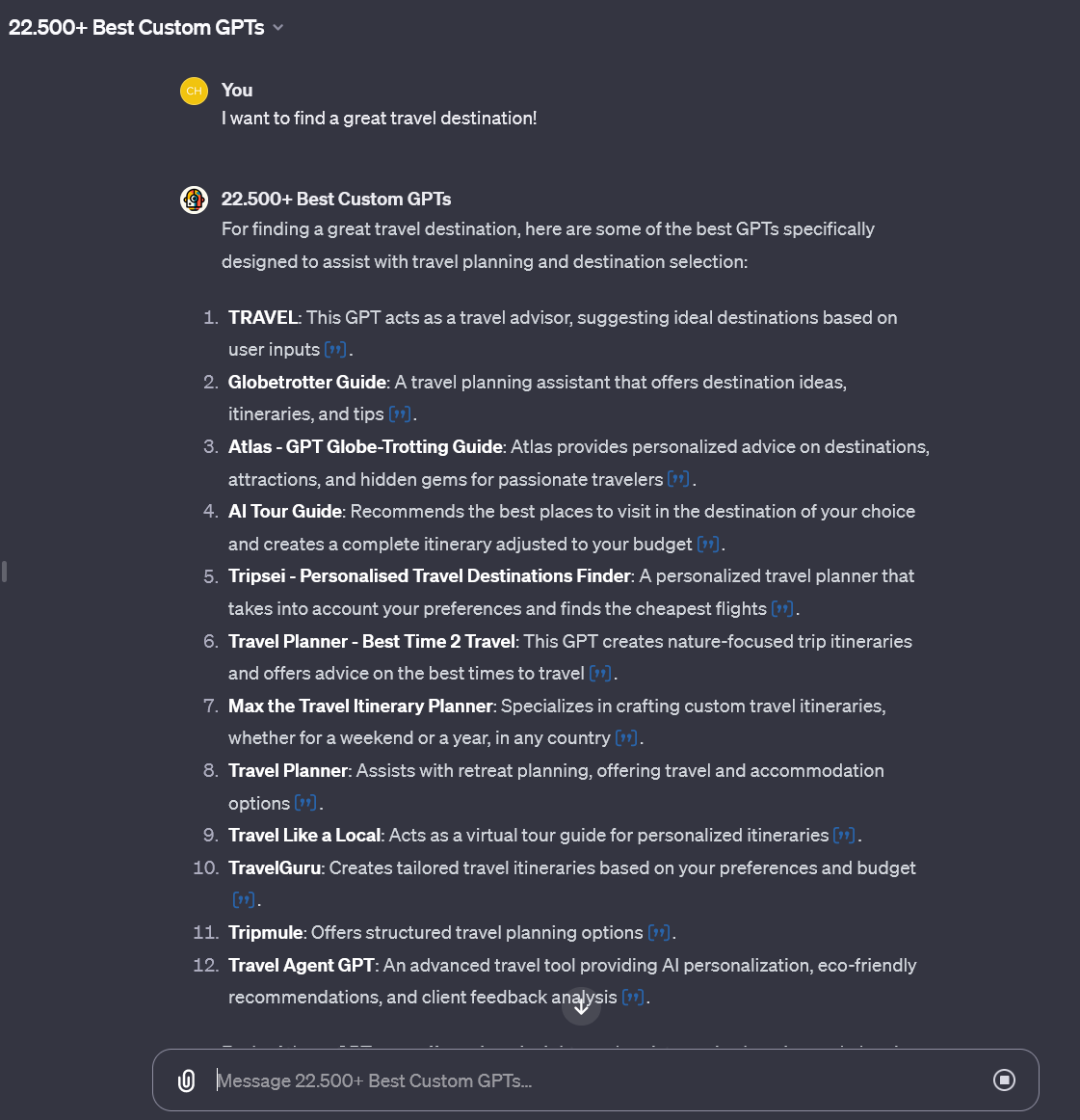1080x1120 pixels.
Task: Open the citation icon for TravelGuru
Action: 244,900
